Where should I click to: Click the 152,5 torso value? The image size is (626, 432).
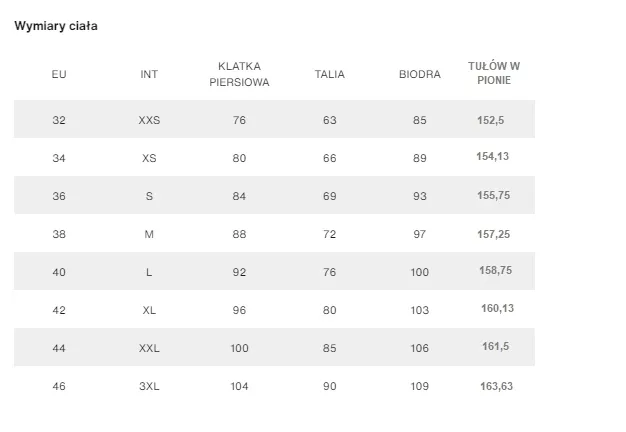[x=491, y=120]
